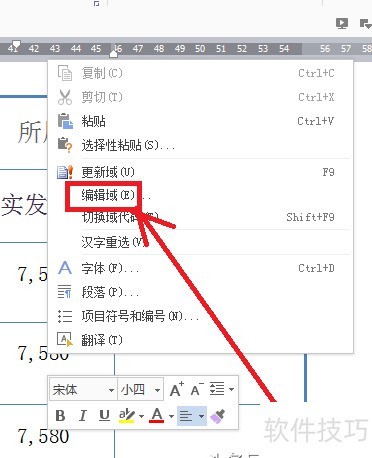Viewport: 372px width, 458px height.
Task: Expand the line spacing dropdown arrow
Action: 231,389
